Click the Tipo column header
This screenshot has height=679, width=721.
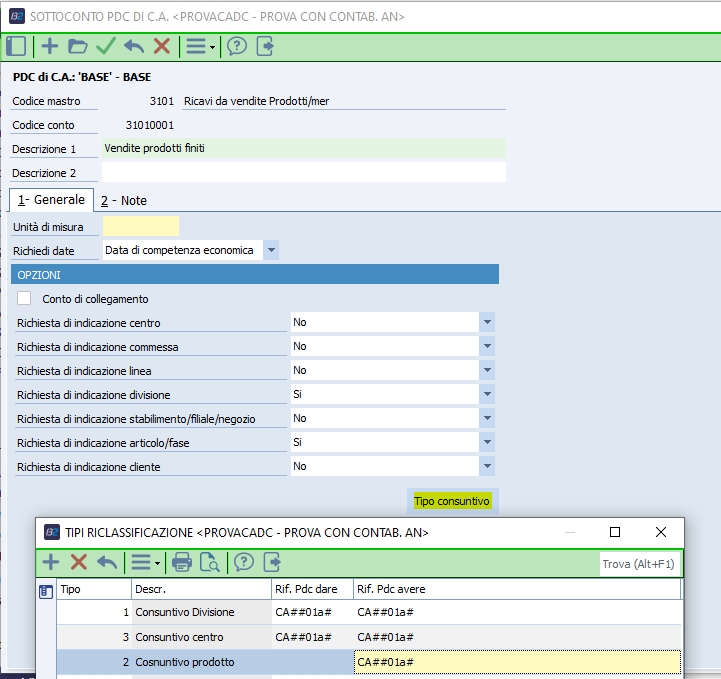pos(94,589)
